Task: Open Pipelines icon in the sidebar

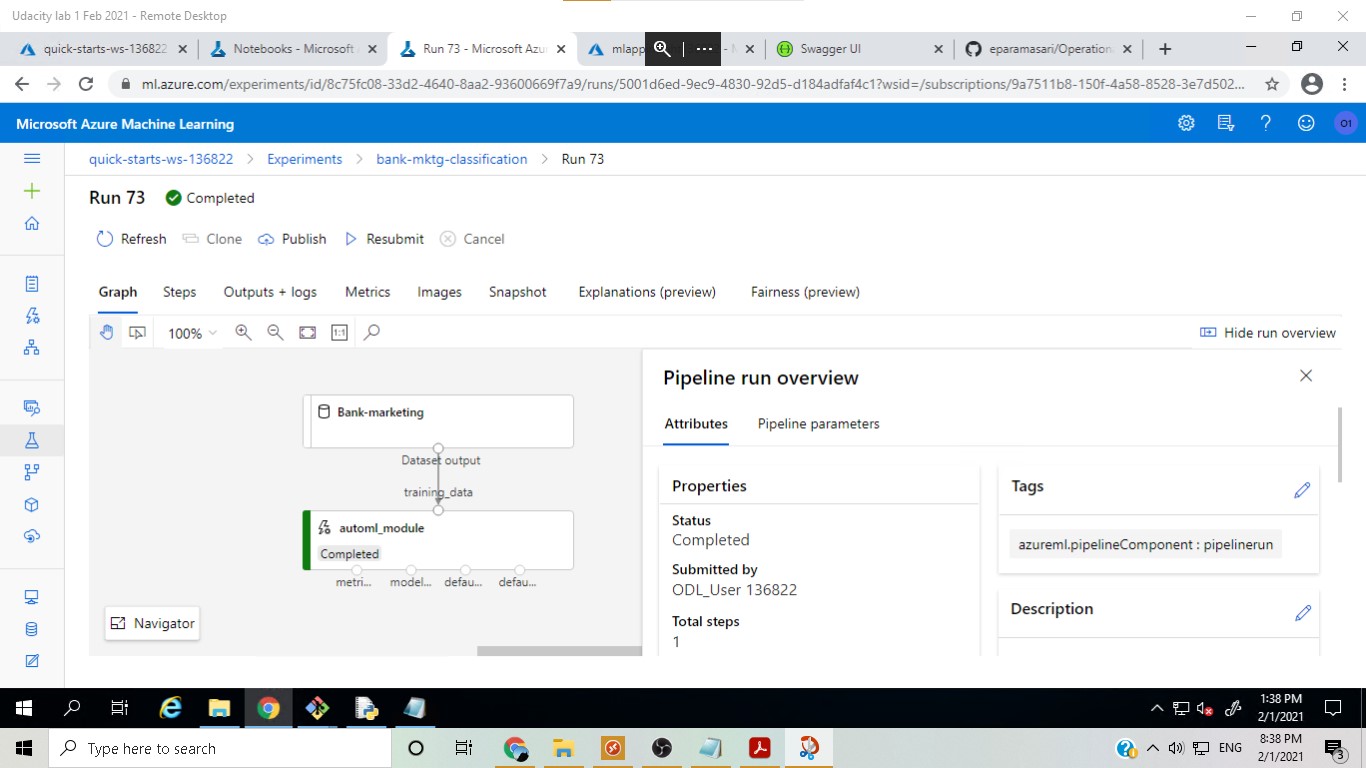Action: click(x=32, y=472)
